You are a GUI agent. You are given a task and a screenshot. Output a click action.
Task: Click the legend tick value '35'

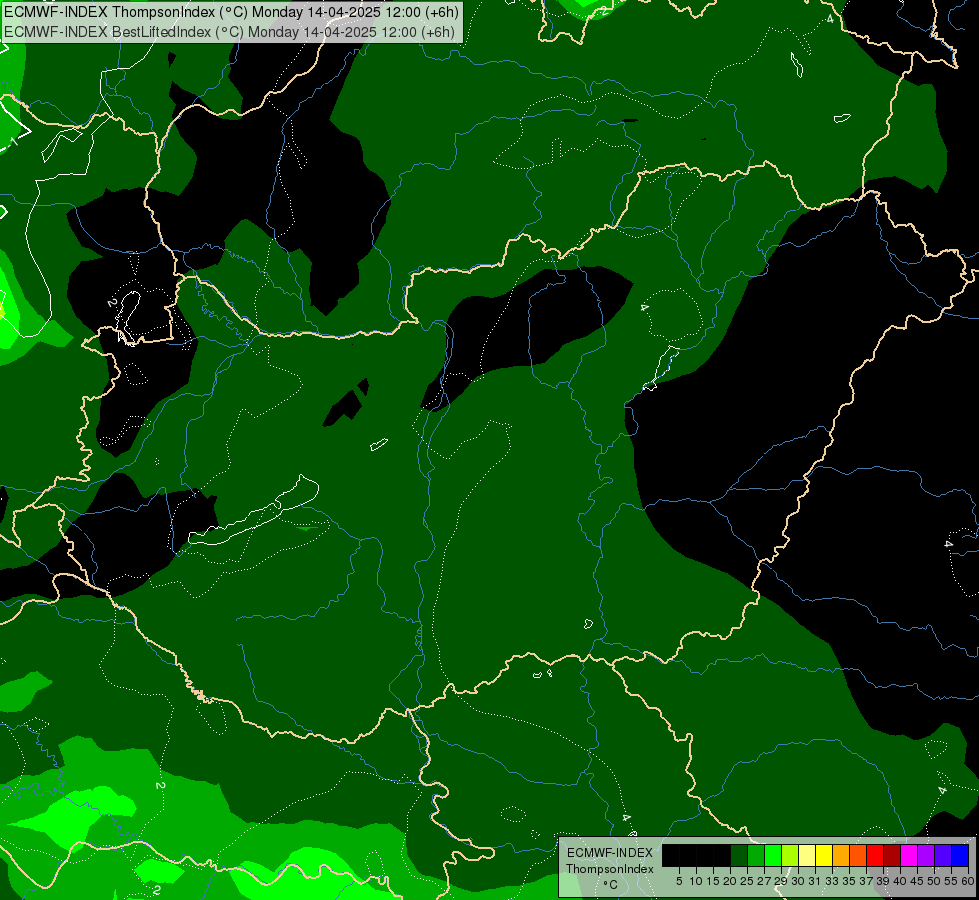(x=849, y=881)
